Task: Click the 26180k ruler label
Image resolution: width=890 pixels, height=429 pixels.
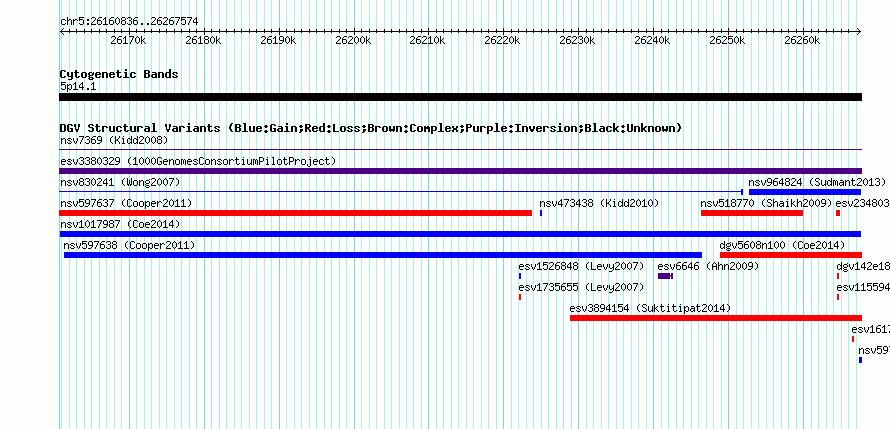Action: coord(203,40)
